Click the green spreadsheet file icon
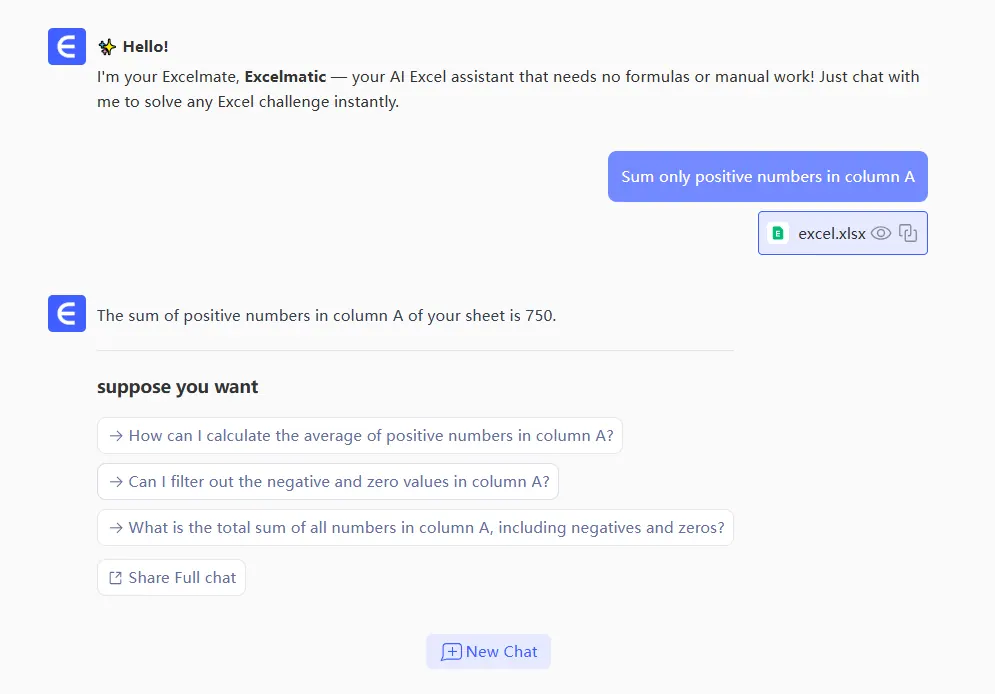This screenshot has width=995, height=694. pos(778,233)
